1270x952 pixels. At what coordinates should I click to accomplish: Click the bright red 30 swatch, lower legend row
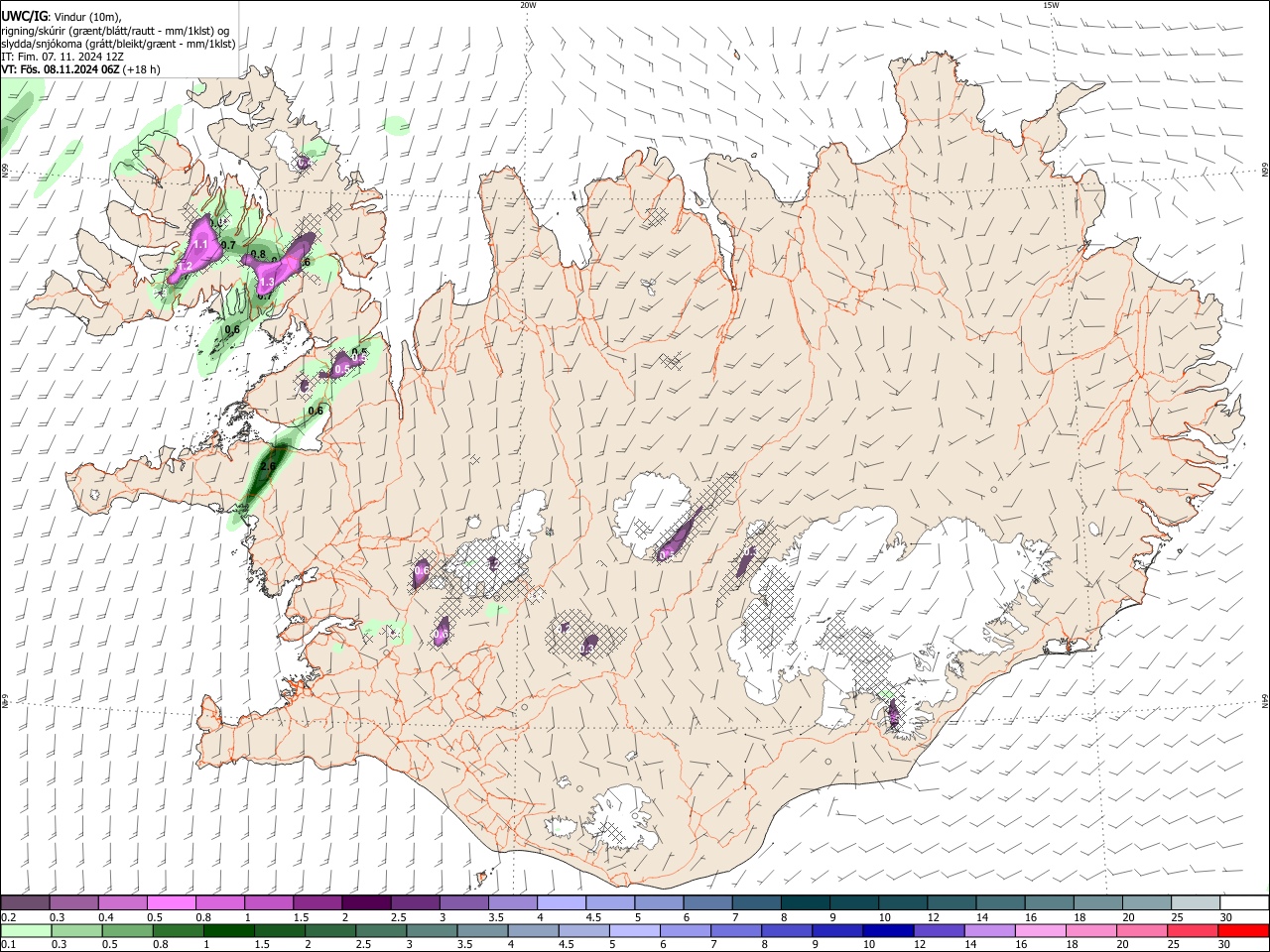click(1243, 930)
